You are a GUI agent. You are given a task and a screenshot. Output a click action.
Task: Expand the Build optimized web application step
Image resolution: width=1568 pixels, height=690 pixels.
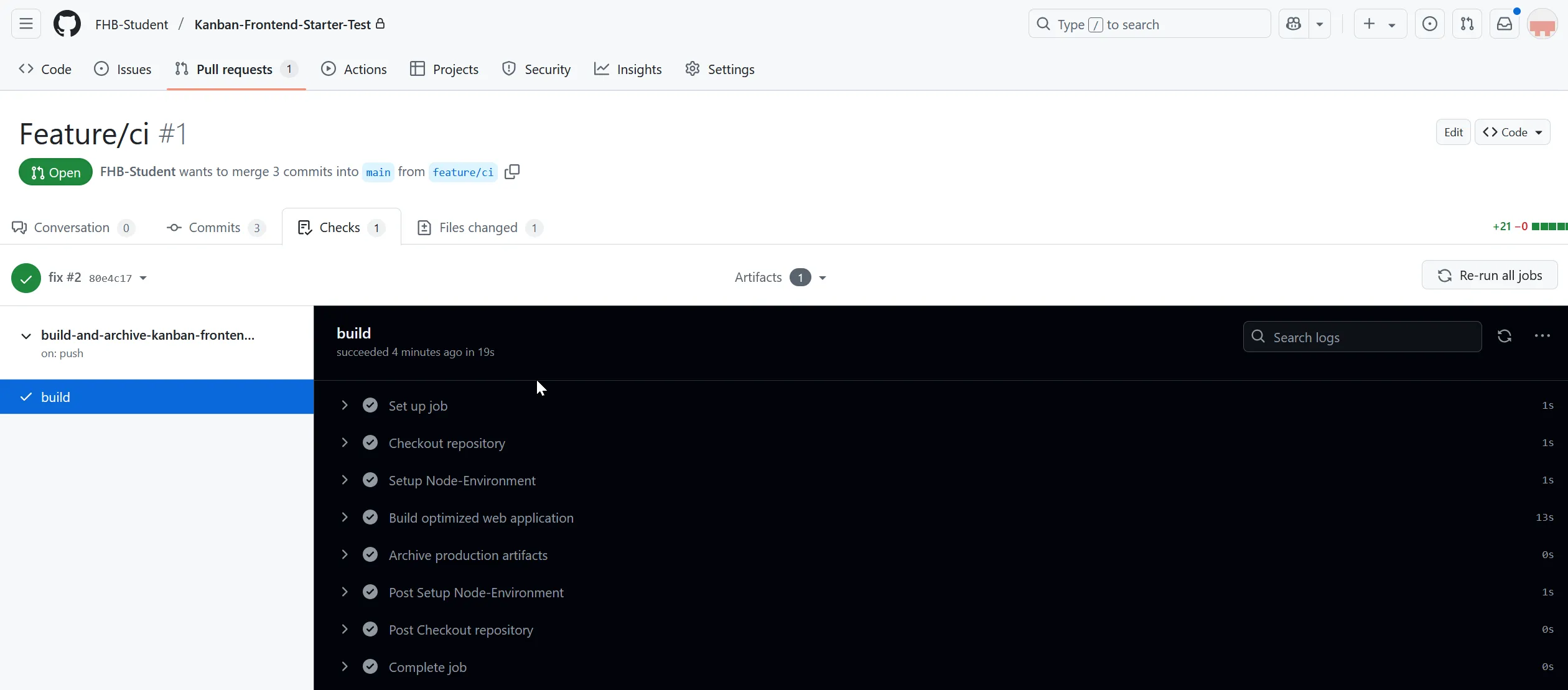pos(345,517)
